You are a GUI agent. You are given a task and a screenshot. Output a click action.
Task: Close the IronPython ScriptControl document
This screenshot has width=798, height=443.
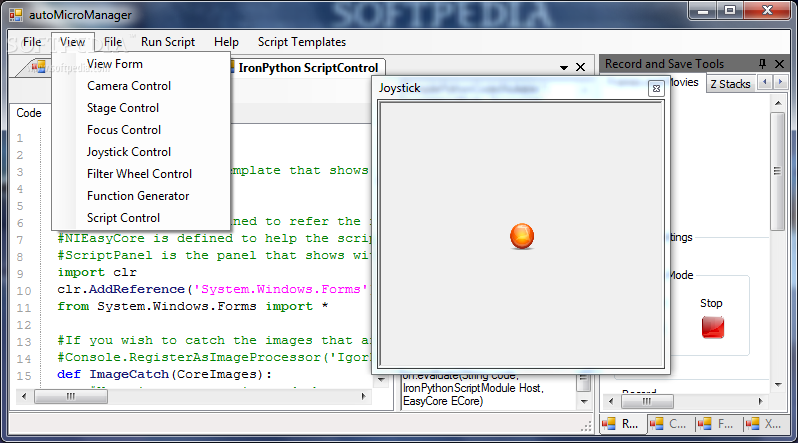click(580, 67)
